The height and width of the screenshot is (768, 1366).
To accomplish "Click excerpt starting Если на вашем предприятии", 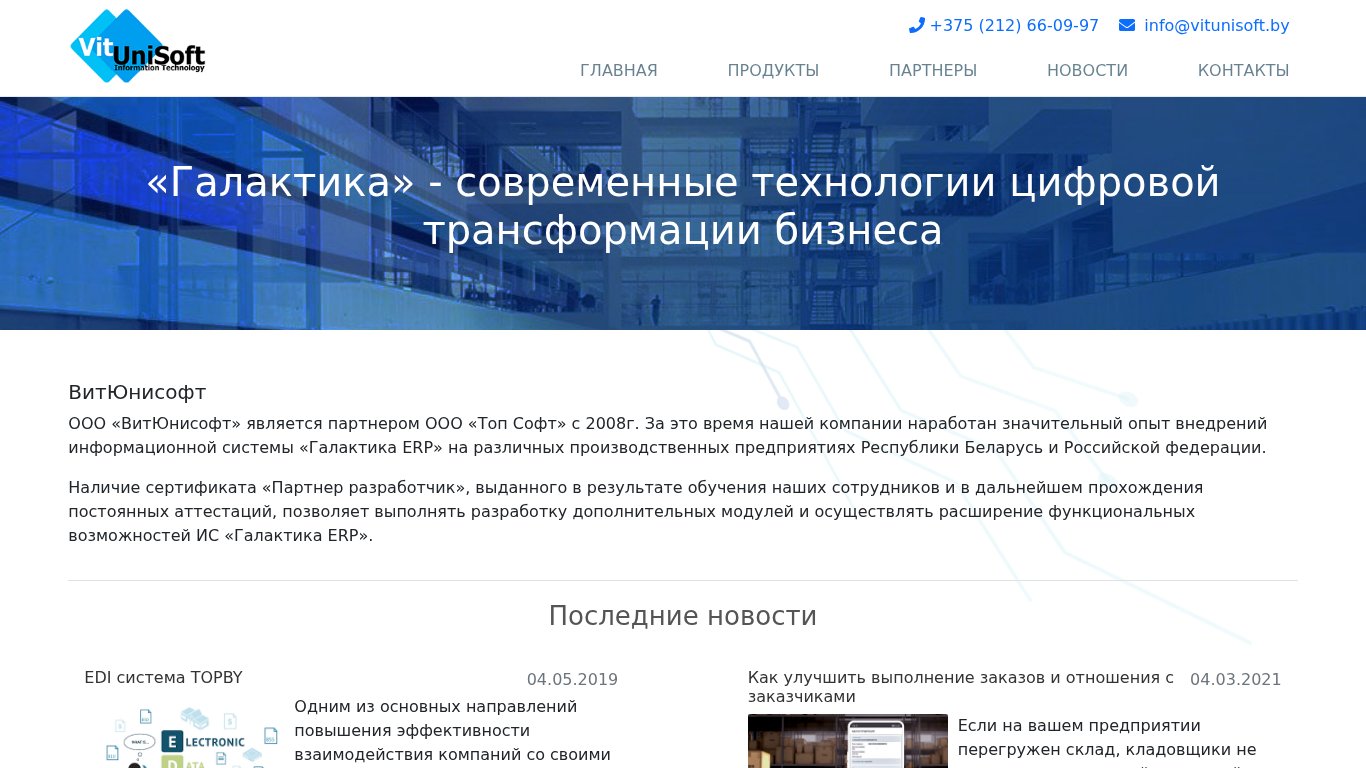I will point(1107,741).
